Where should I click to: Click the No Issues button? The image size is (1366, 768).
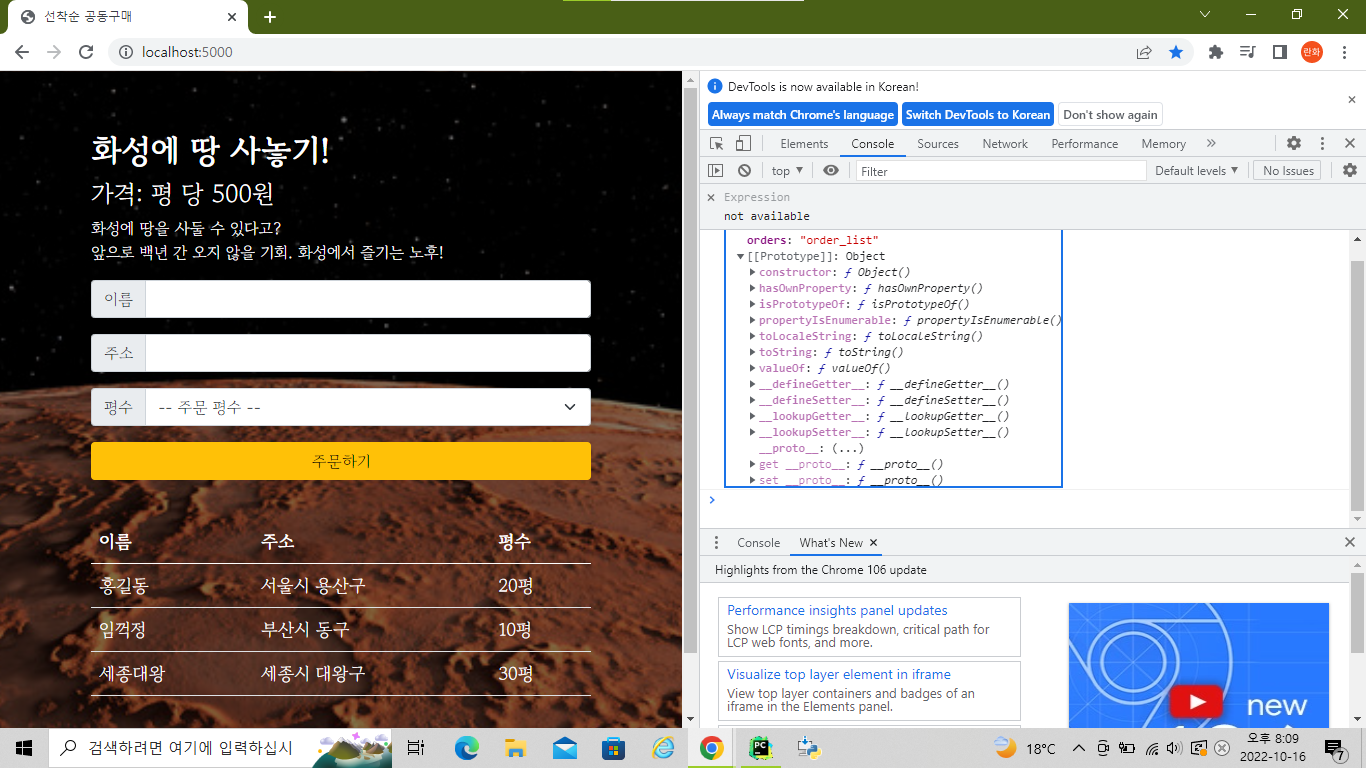tap(1288, 171)
